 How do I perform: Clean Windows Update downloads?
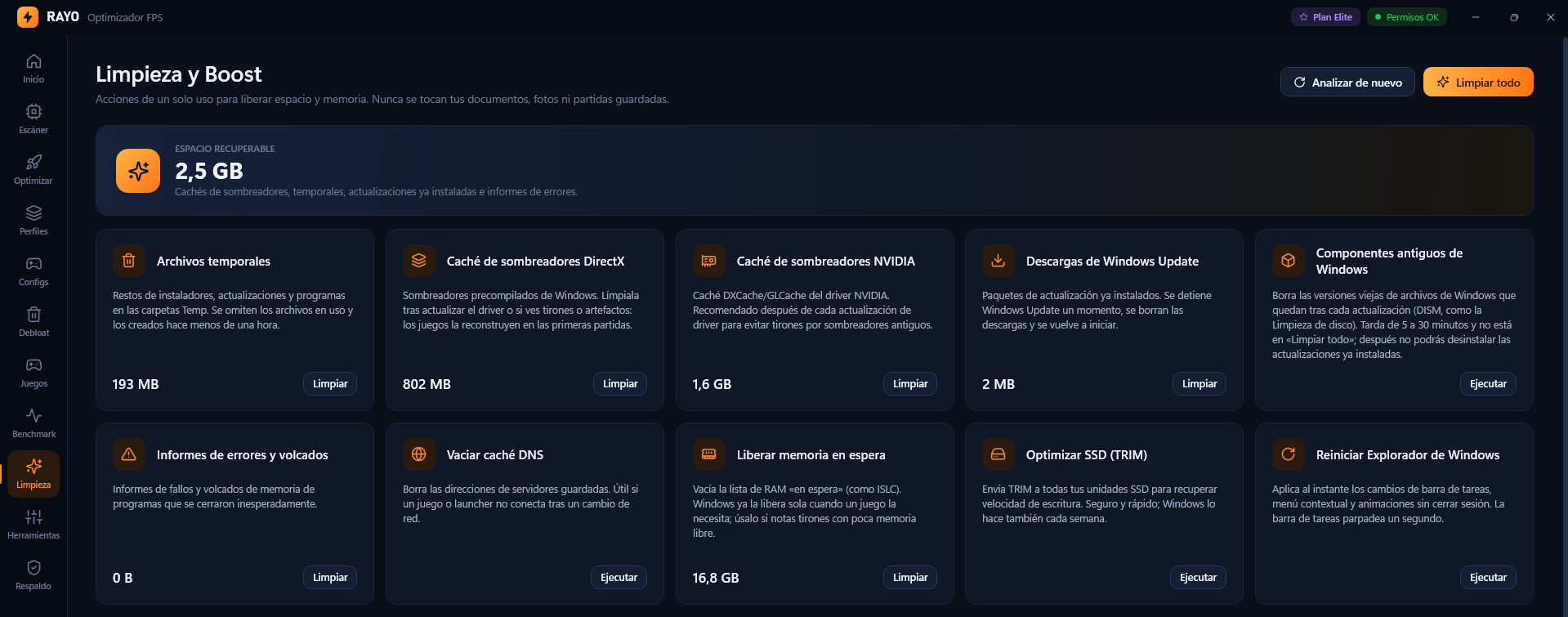(1199, 384)
